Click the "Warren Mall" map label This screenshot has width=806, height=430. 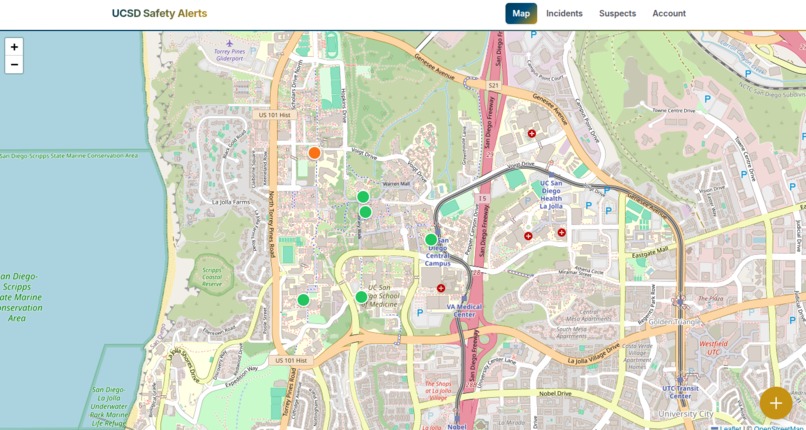(x=395, y=183)
